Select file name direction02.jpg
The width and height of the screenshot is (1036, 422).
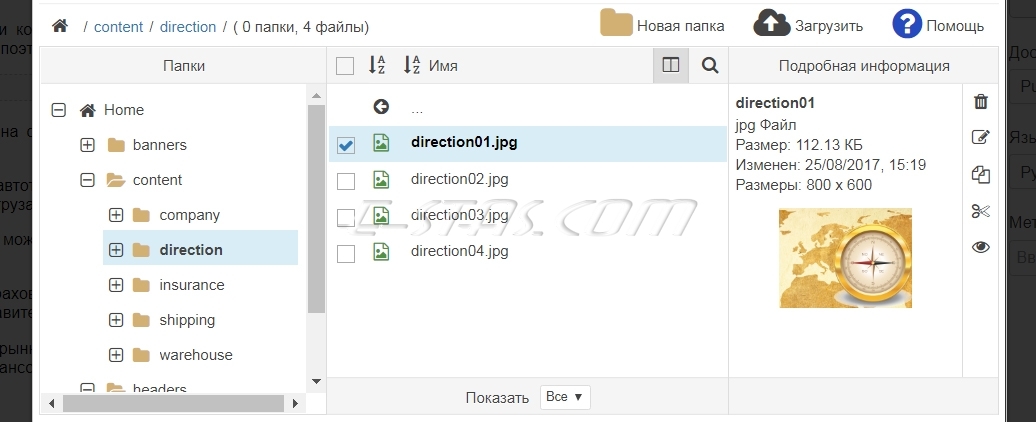click(x=460, y=179)
